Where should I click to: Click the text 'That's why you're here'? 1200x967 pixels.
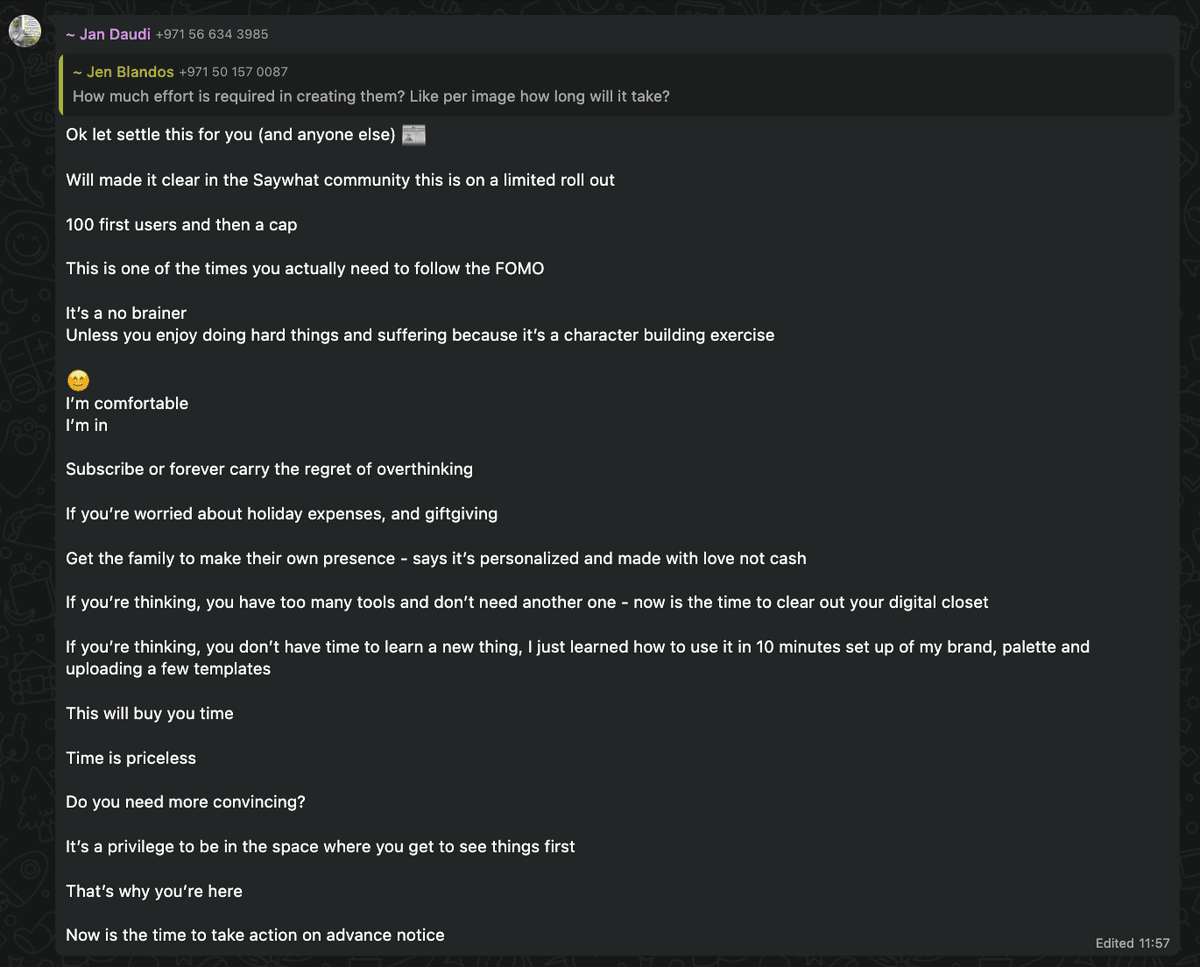154,891
